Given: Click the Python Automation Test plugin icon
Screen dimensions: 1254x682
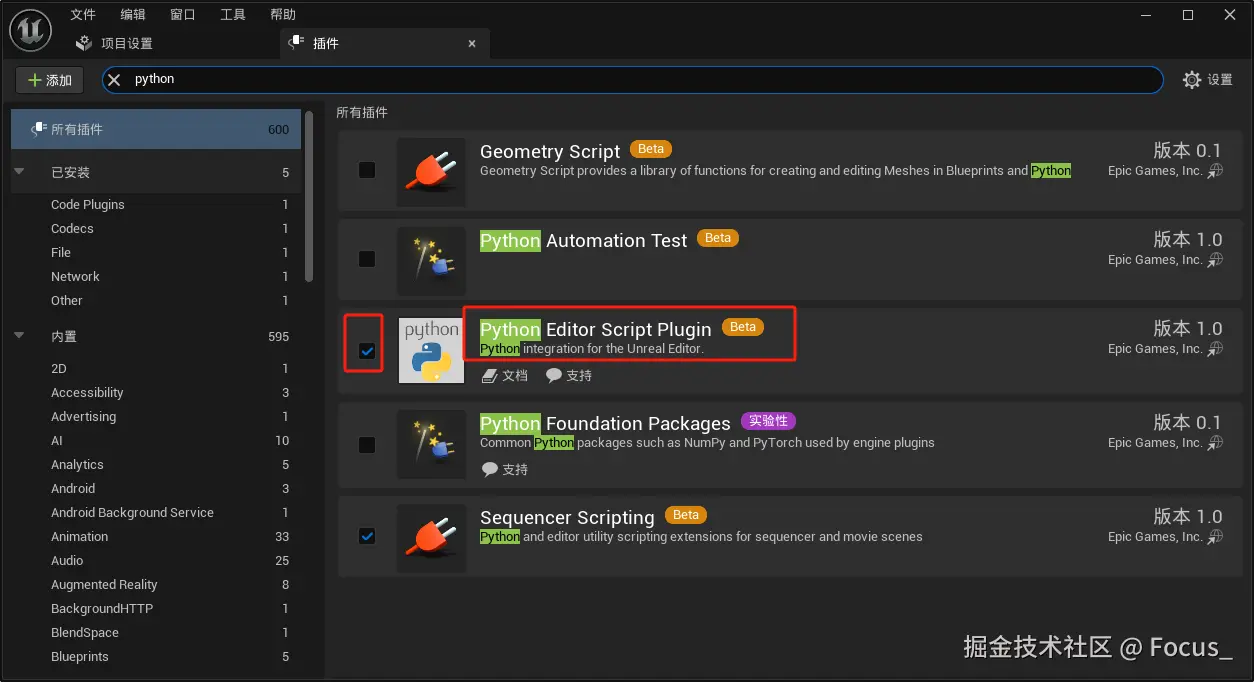Looking at the screenshot, I should pyautogui.click(x=431, y=261).
